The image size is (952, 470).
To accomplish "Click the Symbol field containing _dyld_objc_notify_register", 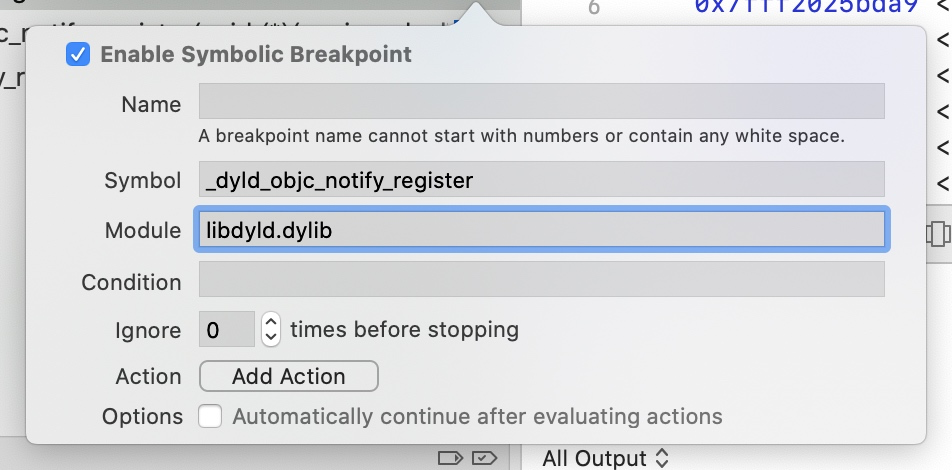I will point(541,180).
